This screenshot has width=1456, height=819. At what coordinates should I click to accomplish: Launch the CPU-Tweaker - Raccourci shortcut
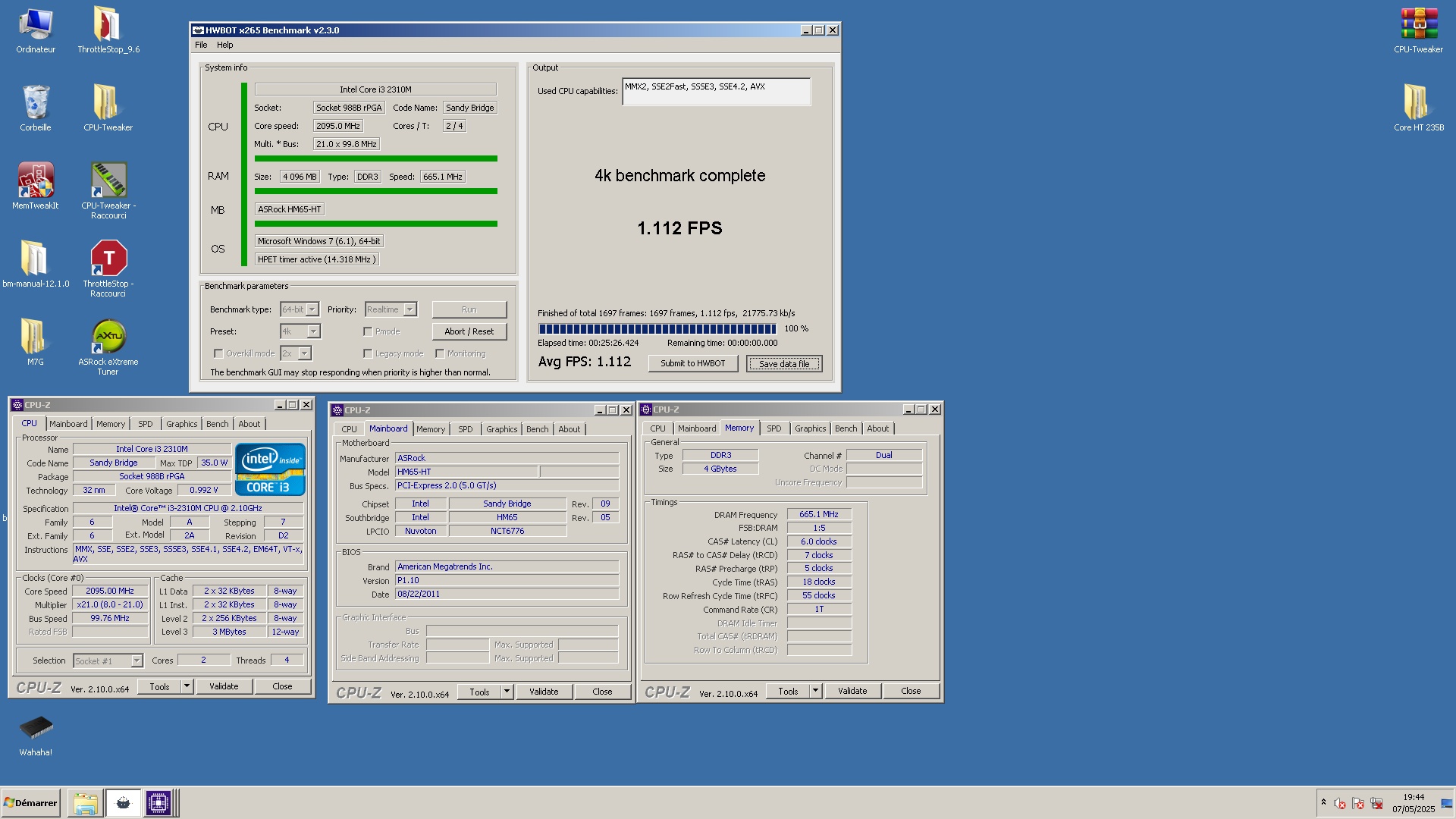coord(108,191)
